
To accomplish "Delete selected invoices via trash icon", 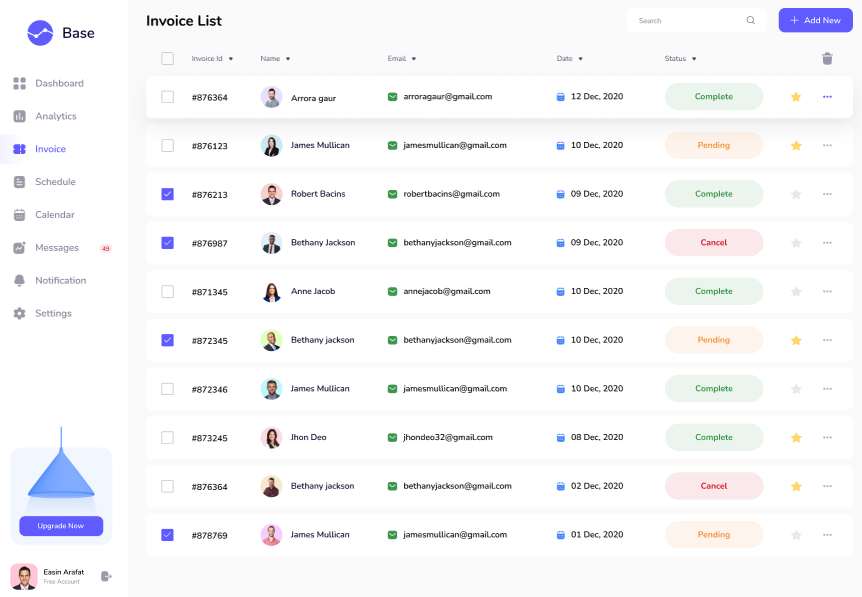I will pos(827,58).
